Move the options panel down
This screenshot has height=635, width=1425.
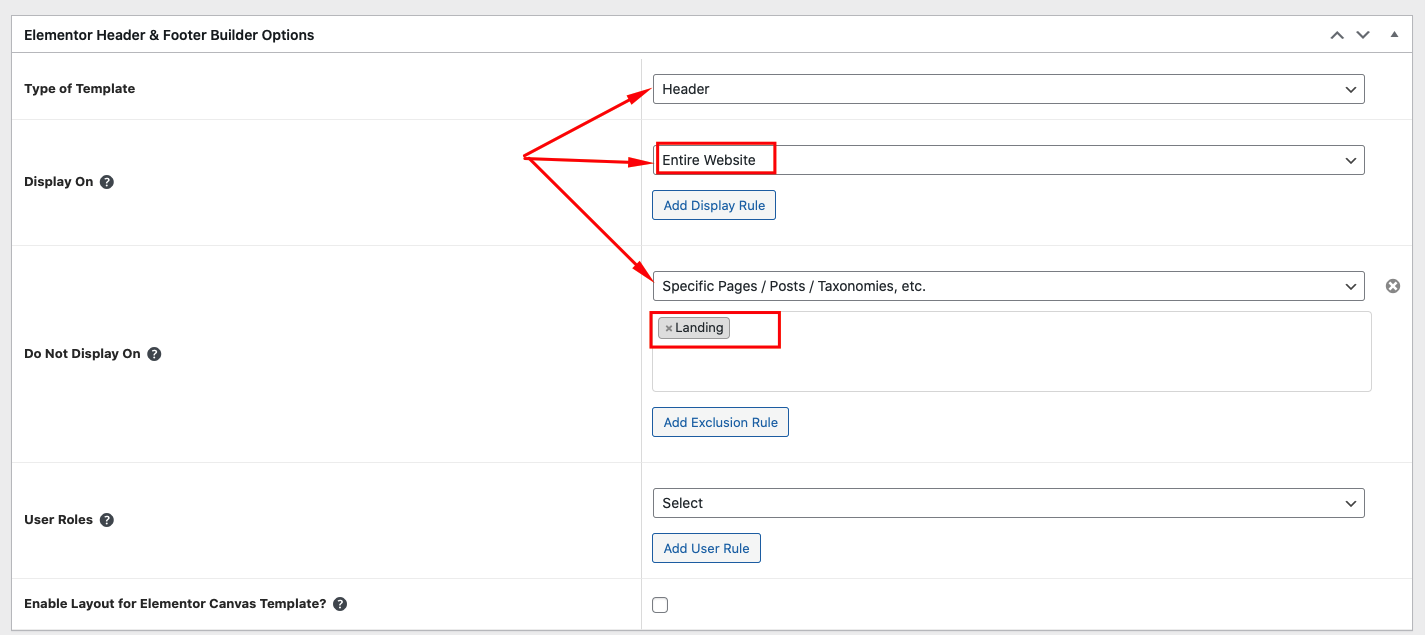[x=1362, y=35]
